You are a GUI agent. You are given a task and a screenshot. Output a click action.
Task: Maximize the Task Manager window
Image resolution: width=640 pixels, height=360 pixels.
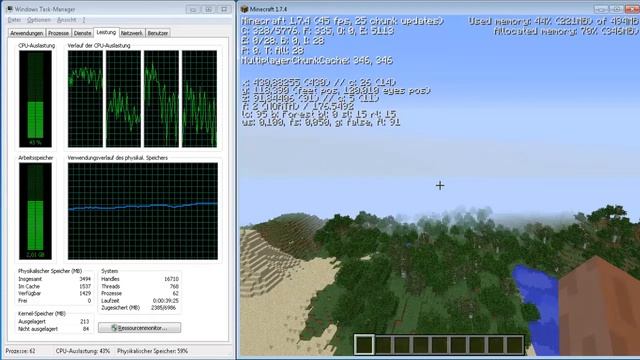coord(209,9)
